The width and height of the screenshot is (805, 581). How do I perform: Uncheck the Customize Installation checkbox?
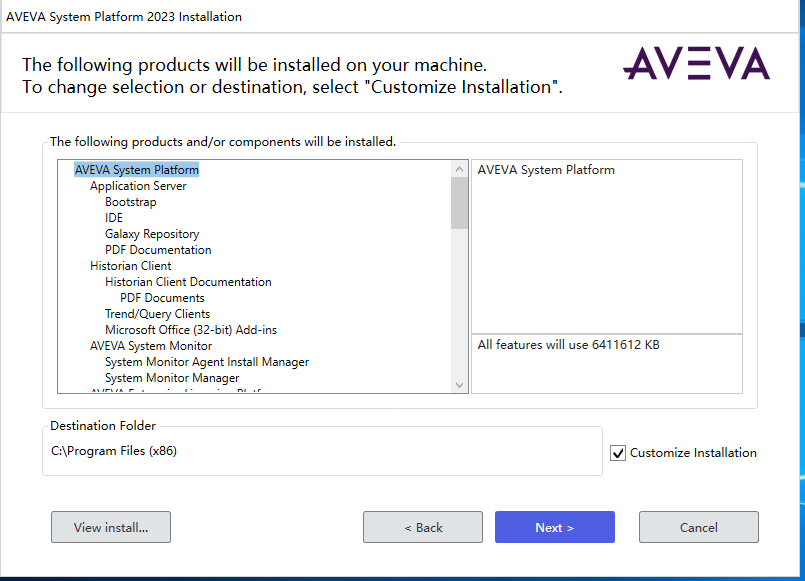click(618, 452)
